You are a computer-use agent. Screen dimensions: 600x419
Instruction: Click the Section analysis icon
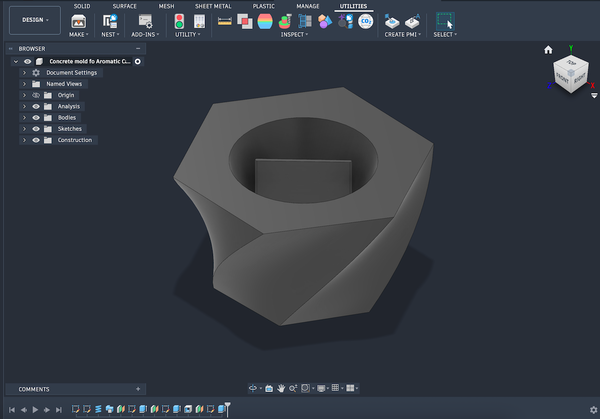click(305, 21)
